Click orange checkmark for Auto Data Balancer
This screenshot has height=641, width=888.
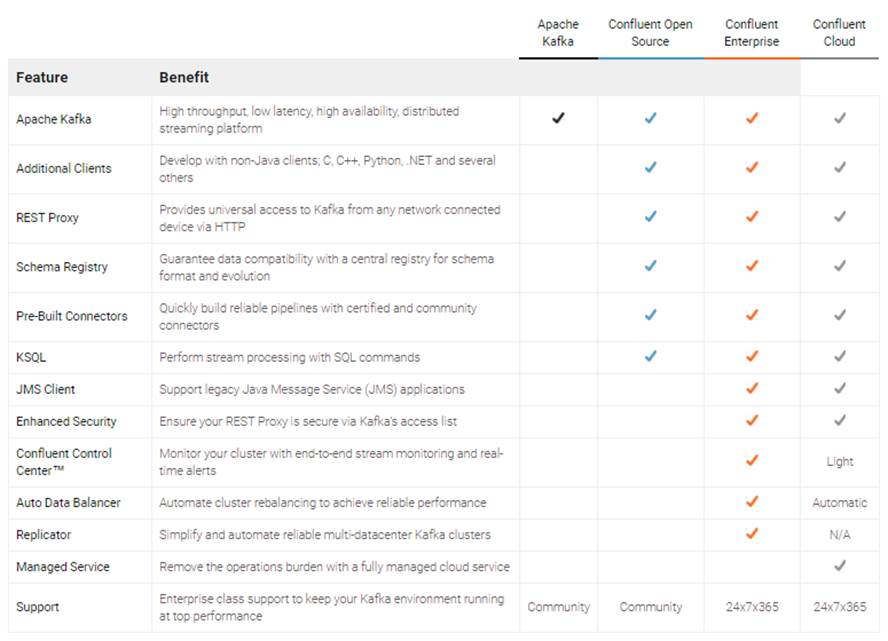click(x=752, y=502)
